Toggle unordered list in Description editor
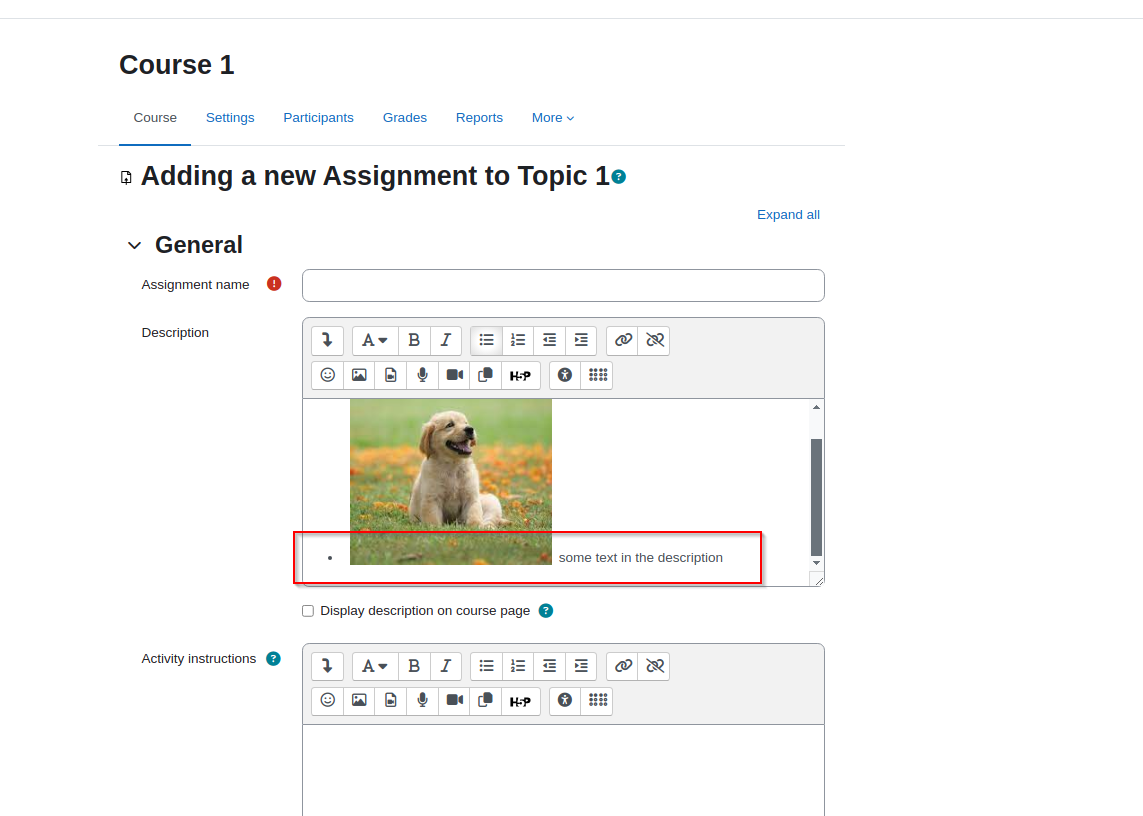Screen dimensions: 1143x816 point(486,341)
